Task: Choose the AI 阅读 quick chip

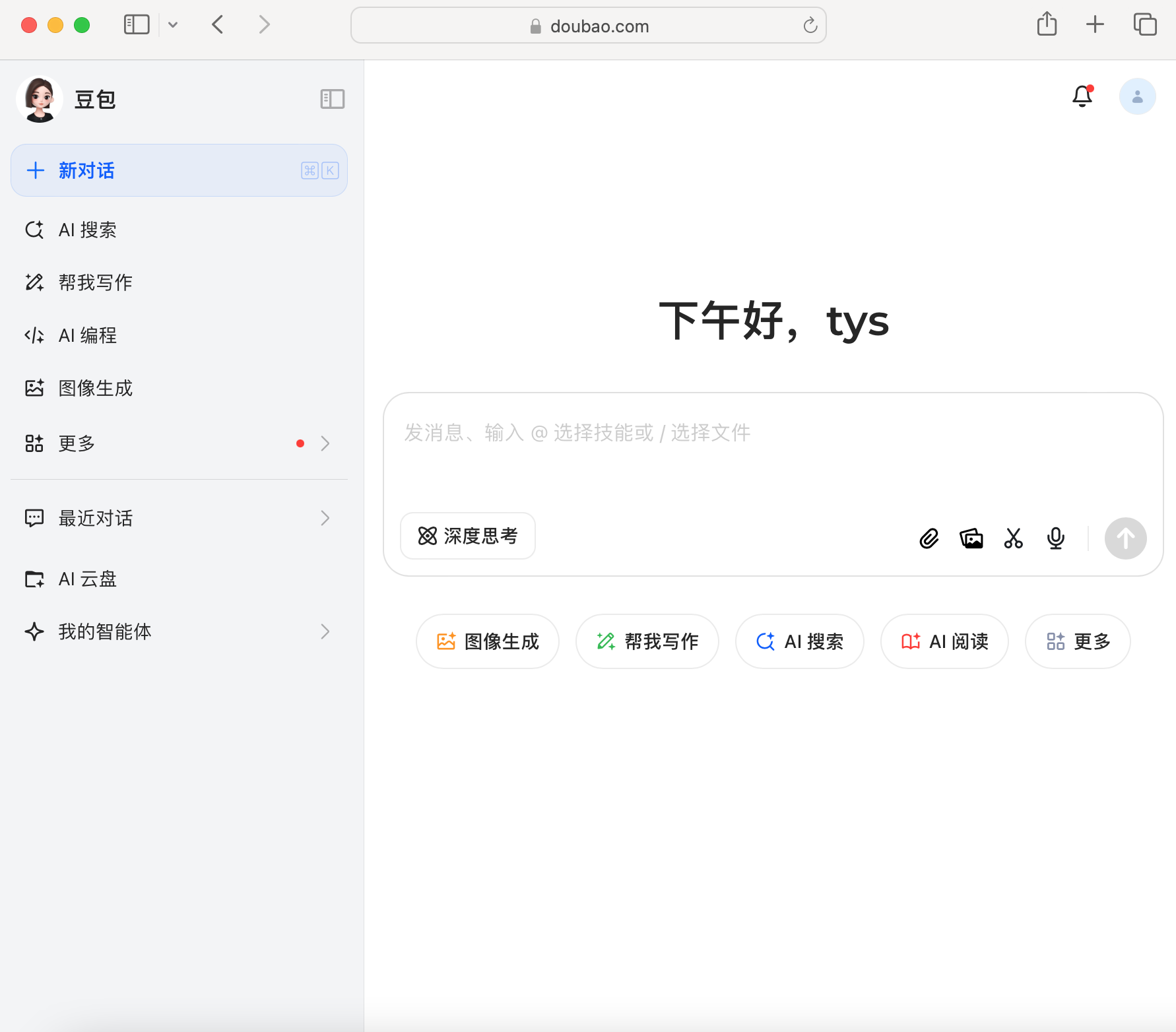Action: (x=944, y=641)
